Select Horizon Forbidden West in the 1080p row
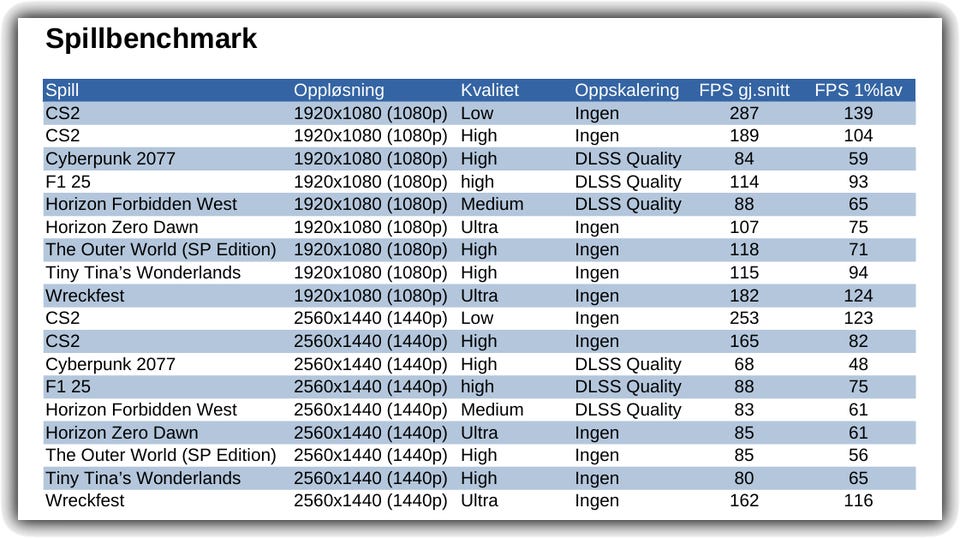960x538 pixels. [141, 204]
